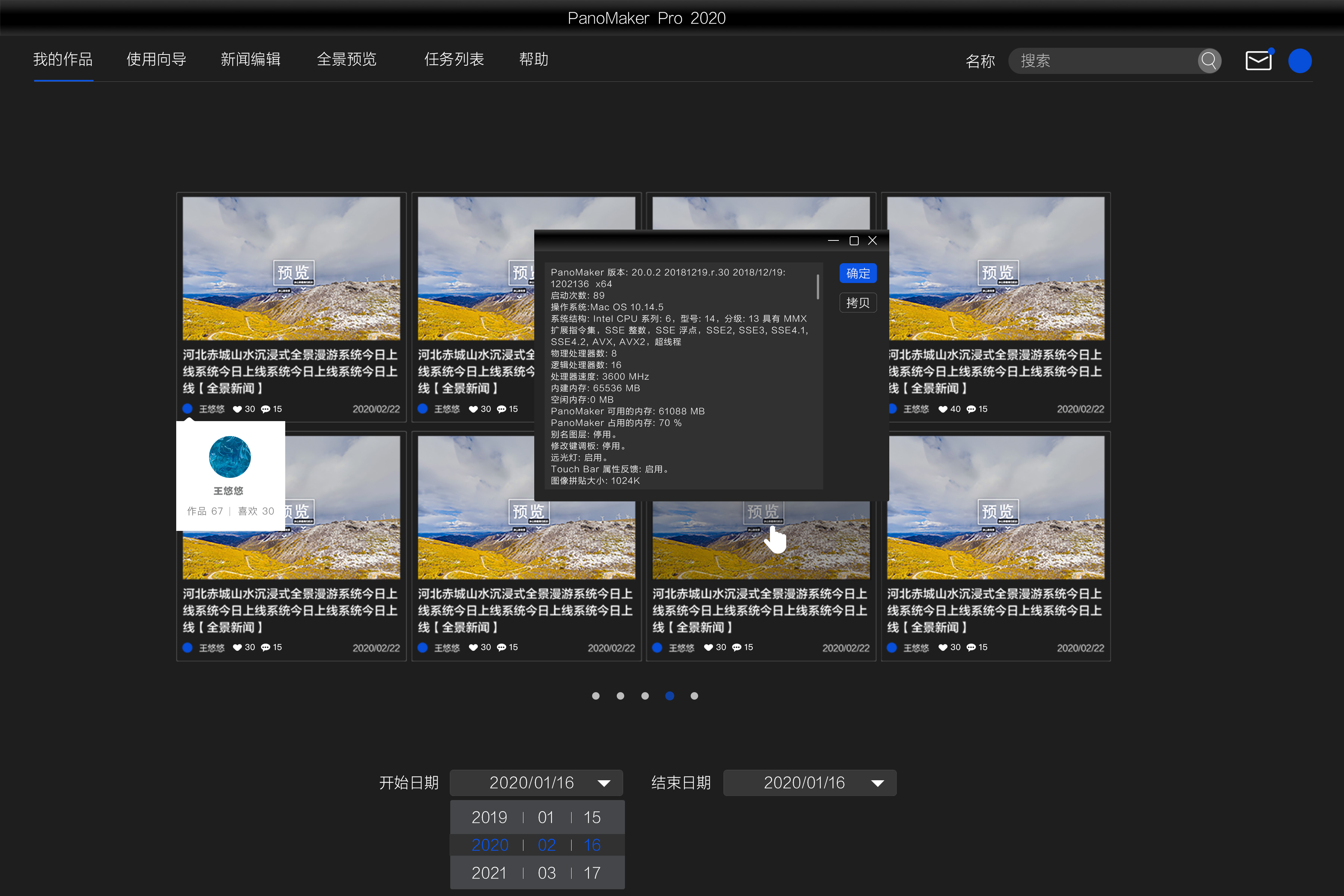Select highlighted month 02 in picker
Viewport: 1344px width, 896px height.
[547, 844]
